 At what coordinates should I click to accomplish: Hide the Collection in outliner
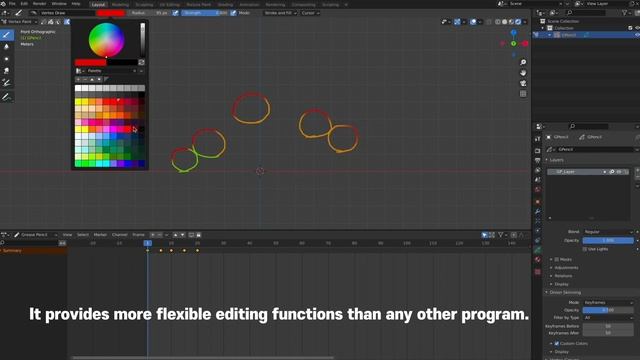(x=637, y=28)
